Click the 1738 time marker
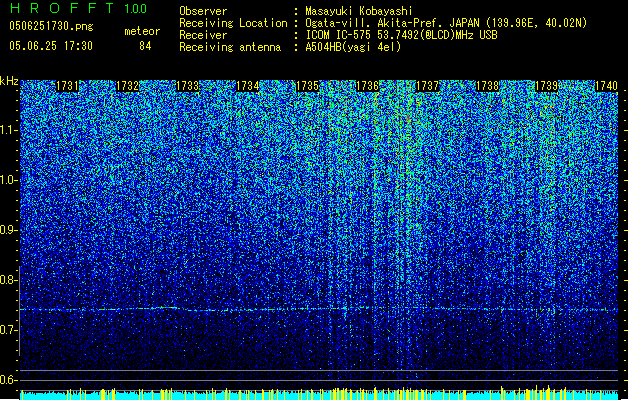This screenshot has width=629, height=400. (487, 86)
